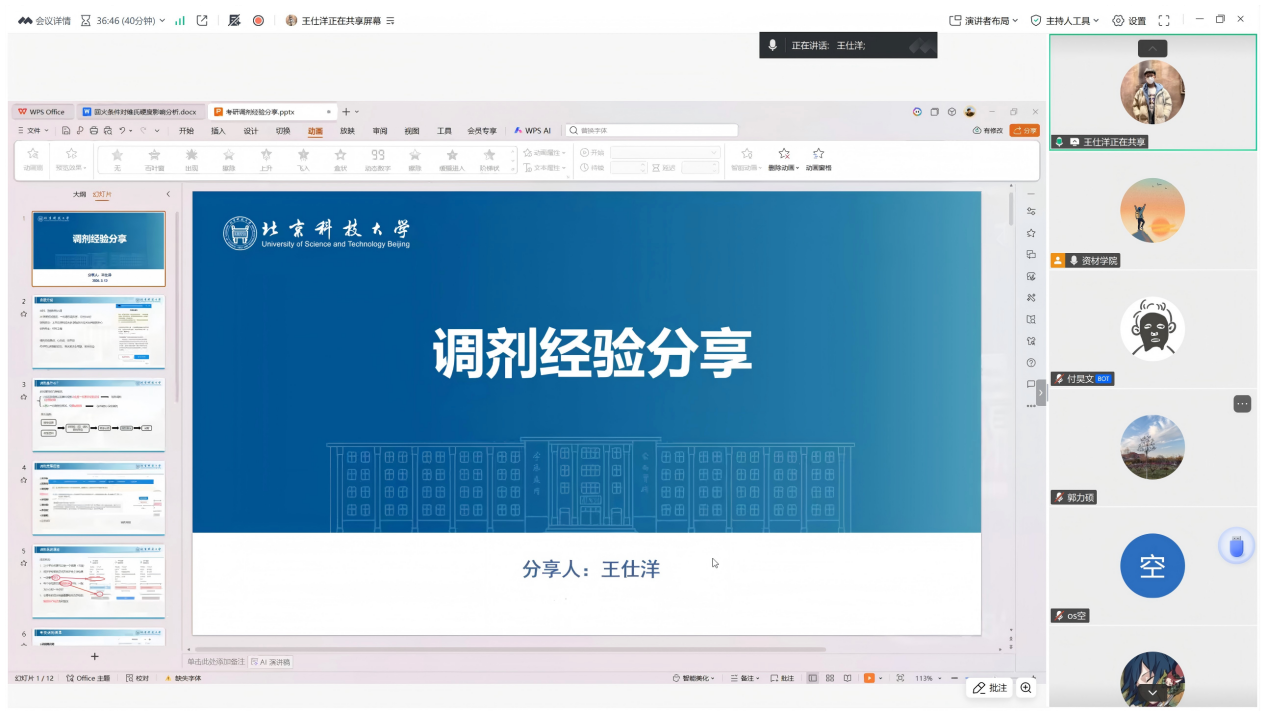The width and height of the screenshot is (1266, 711).
Task: Open the 主持人工具 host tools dropdown
Action: click(x=1065, y=20)
